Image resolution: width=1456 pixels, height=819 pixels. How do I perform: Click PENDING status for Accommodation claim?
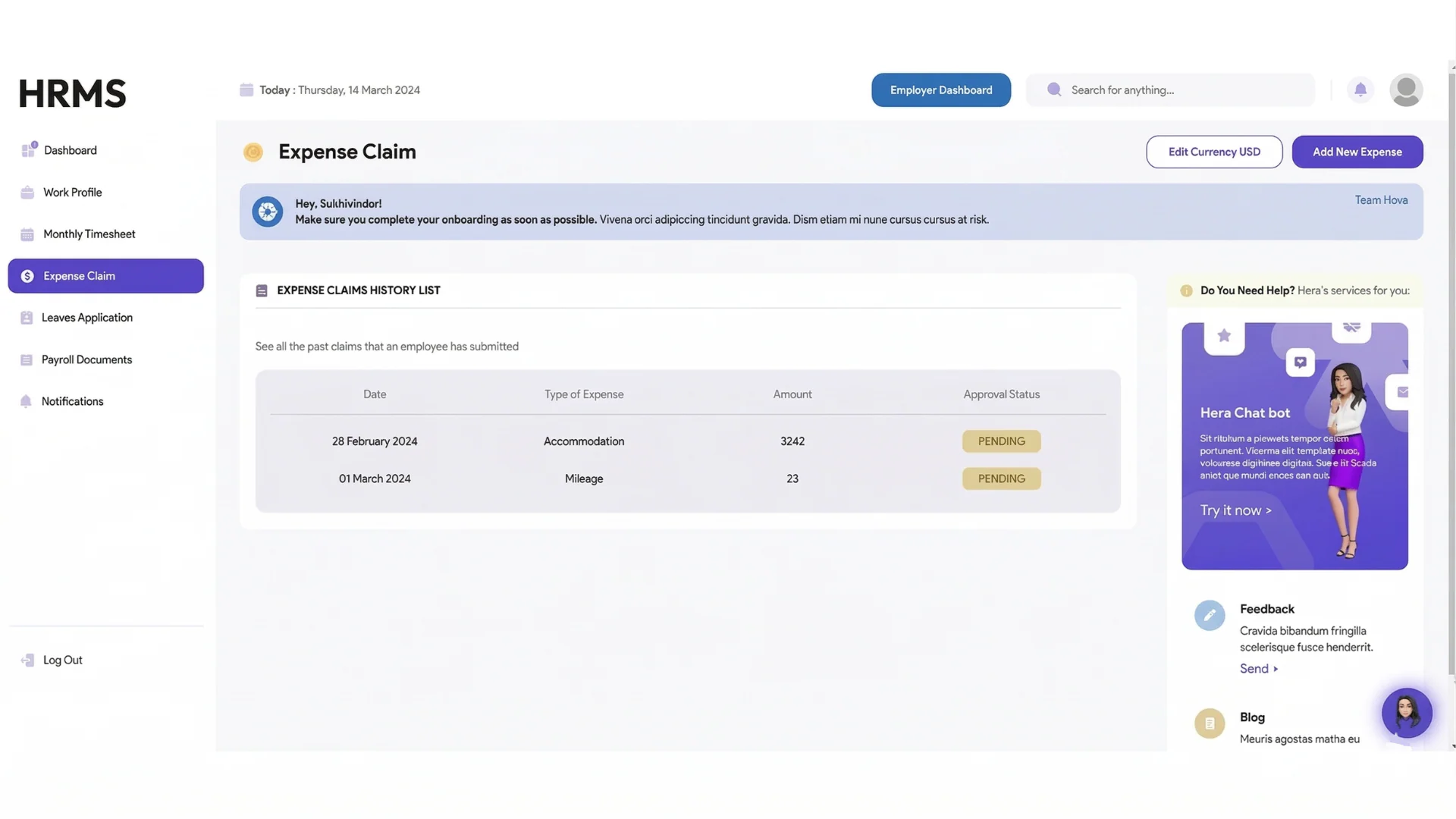[x=1001, y=441]
